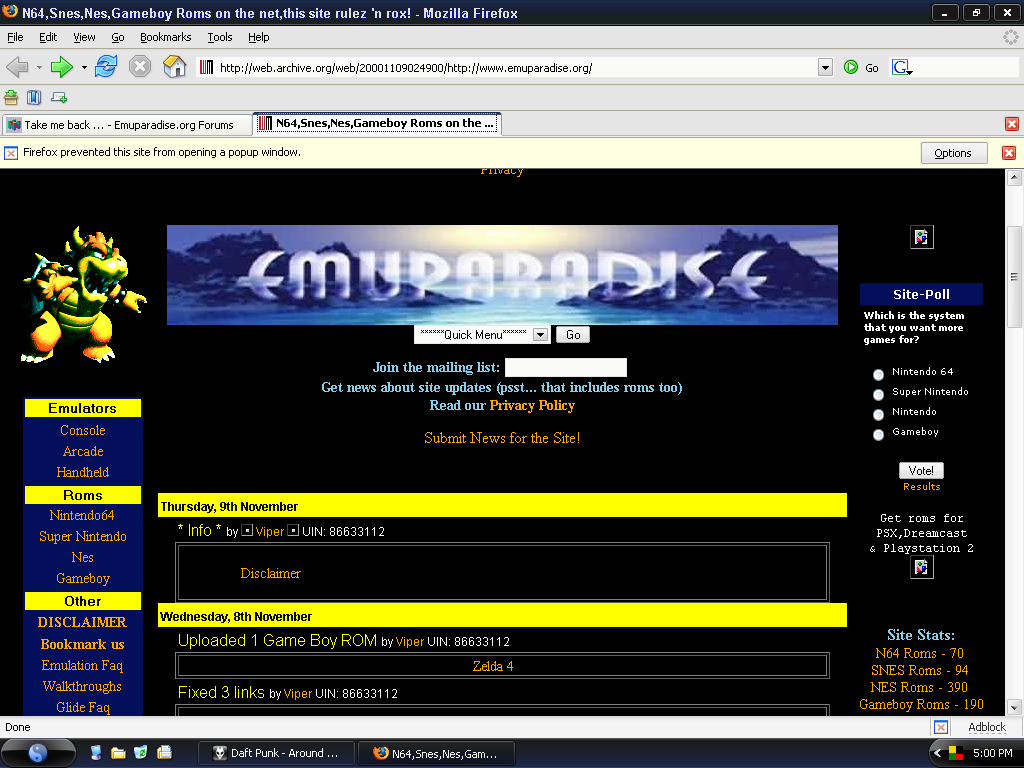Switch to the Emuparadise.org Forums tab

click(x=127, y=124)
